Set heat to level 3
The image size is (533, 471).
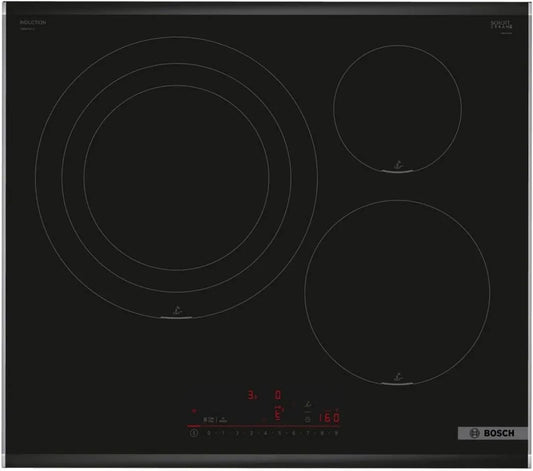251,433
